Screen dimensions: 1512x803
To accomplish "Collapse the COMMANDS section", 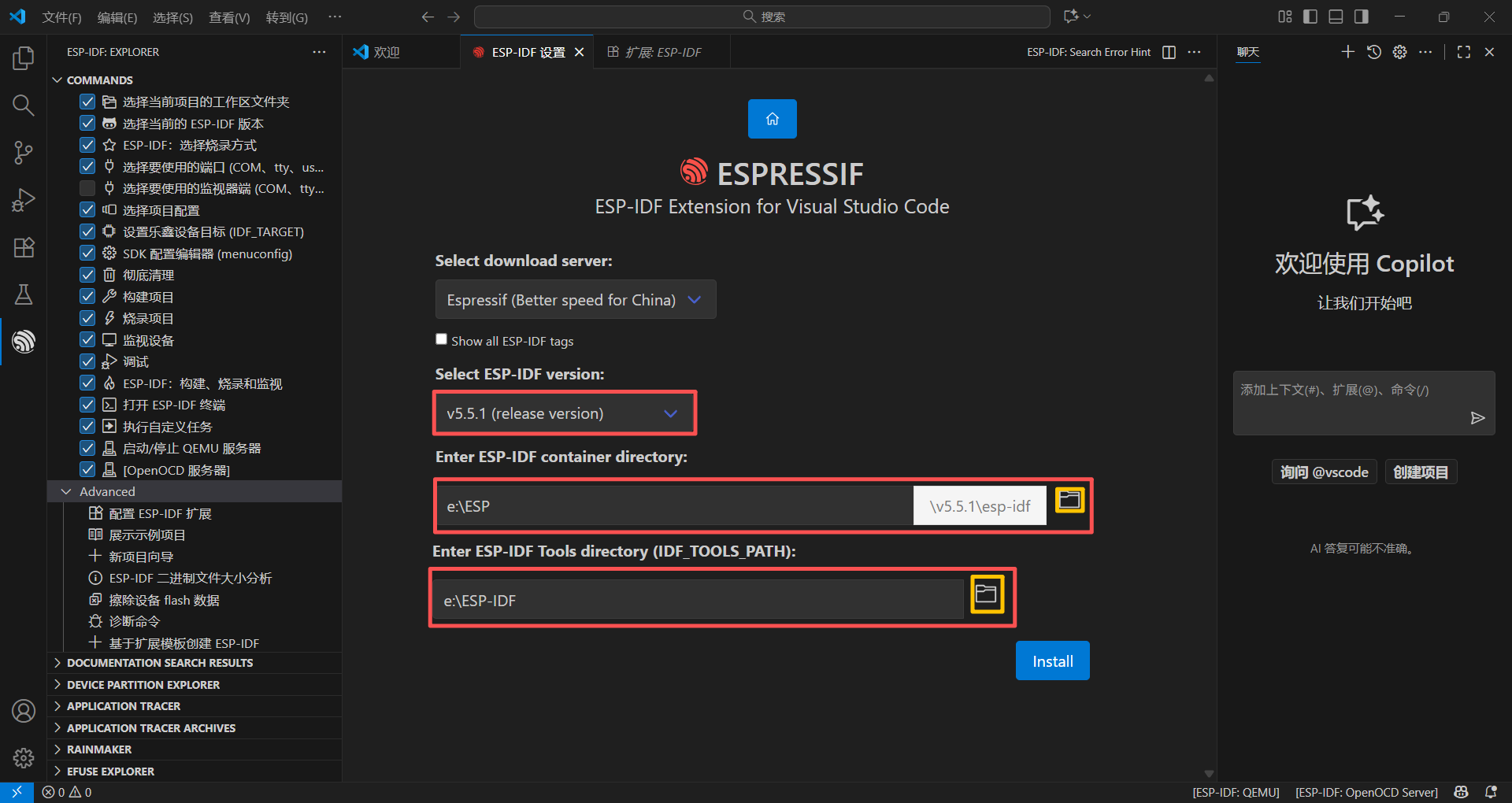I will tap(57, 80).
